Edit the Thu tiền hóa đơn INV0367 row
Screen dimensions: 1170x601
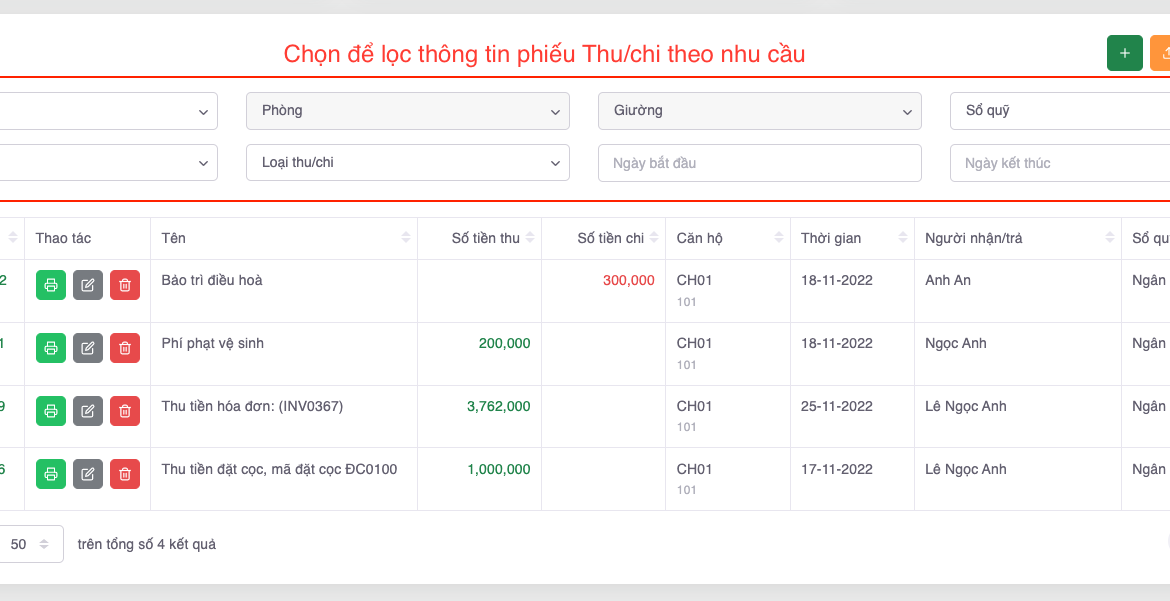[x=88, y=411]
